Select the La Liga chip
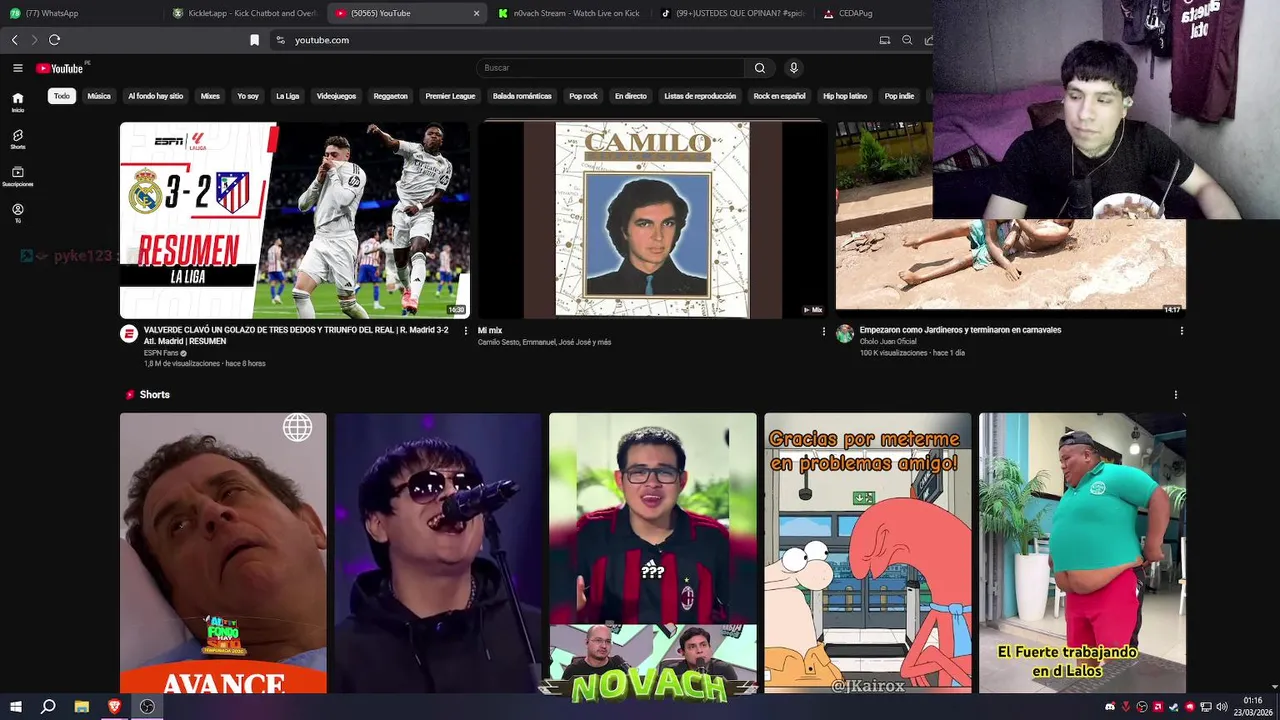 coord(288,96)
